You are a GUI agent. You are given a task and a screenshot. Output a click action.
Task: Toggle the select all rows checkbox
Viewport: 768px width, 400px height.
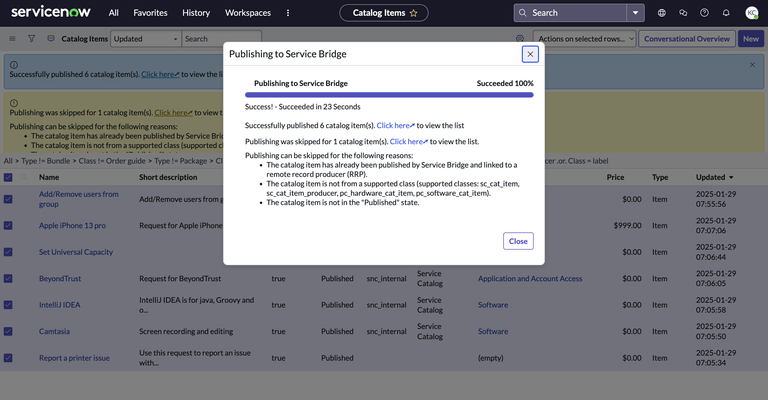point(8,177)
